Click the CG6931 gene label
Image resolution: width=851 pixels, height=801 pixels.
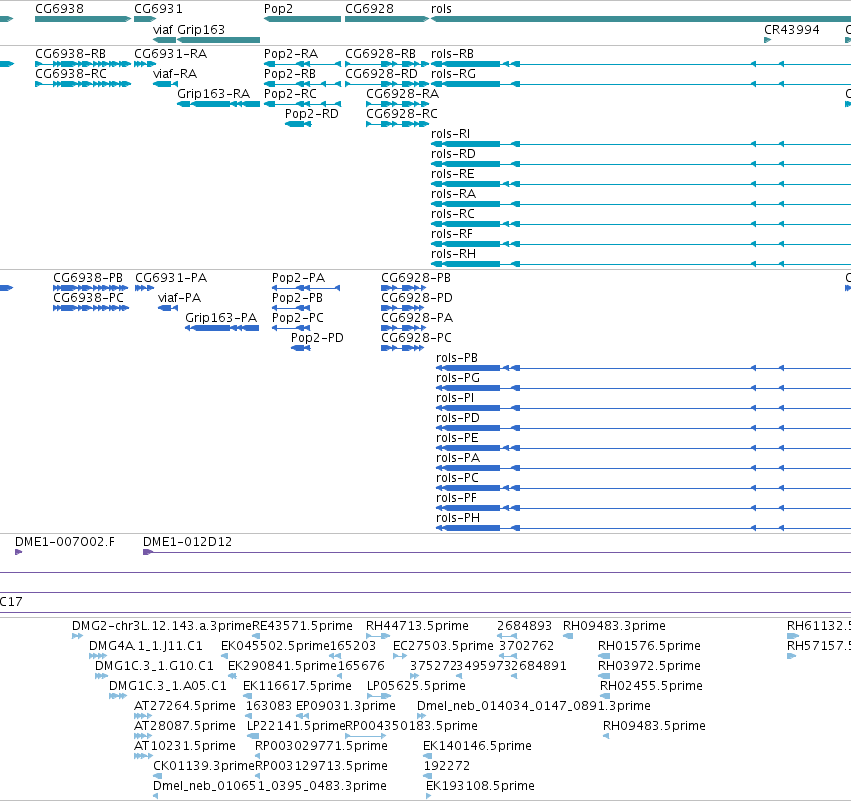[158, 9]
